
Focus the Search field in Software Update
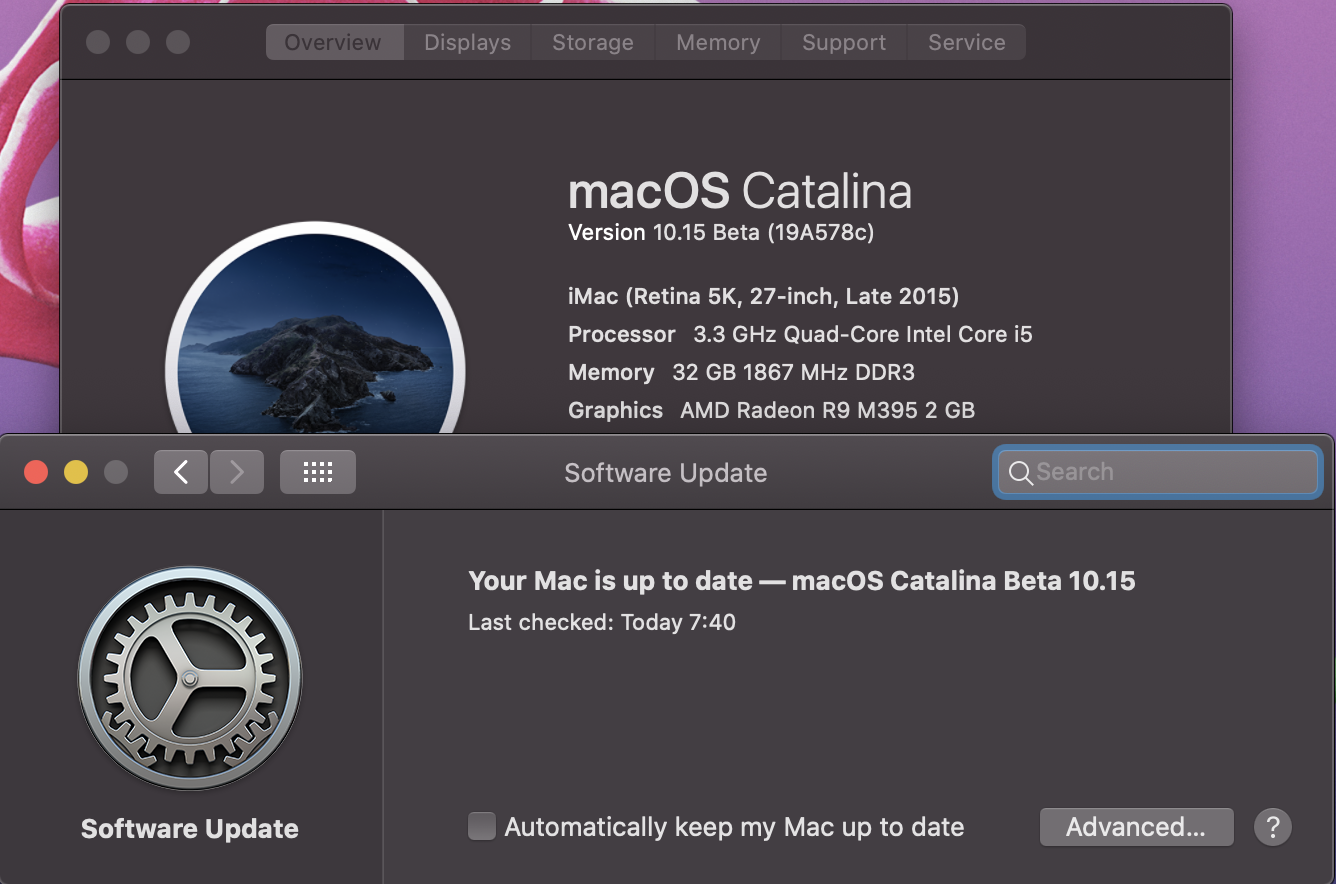(1157, 472)
